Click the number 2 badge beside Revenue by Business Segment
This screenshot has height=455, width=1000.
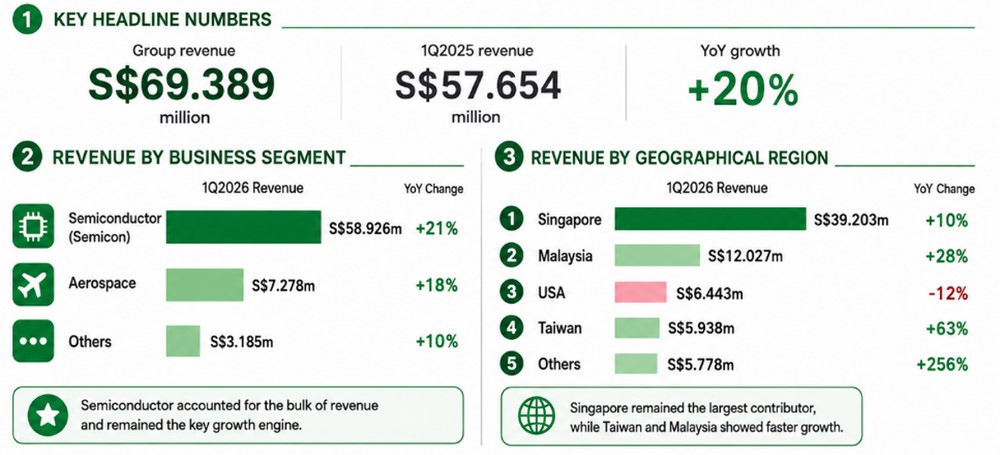pos(27,158)
